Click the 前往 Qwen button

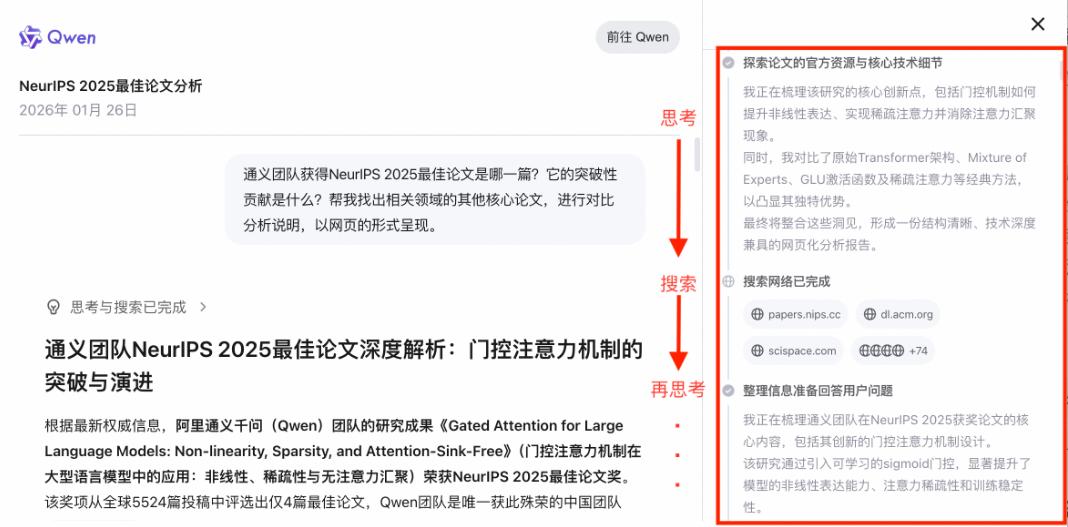[638, 37]
